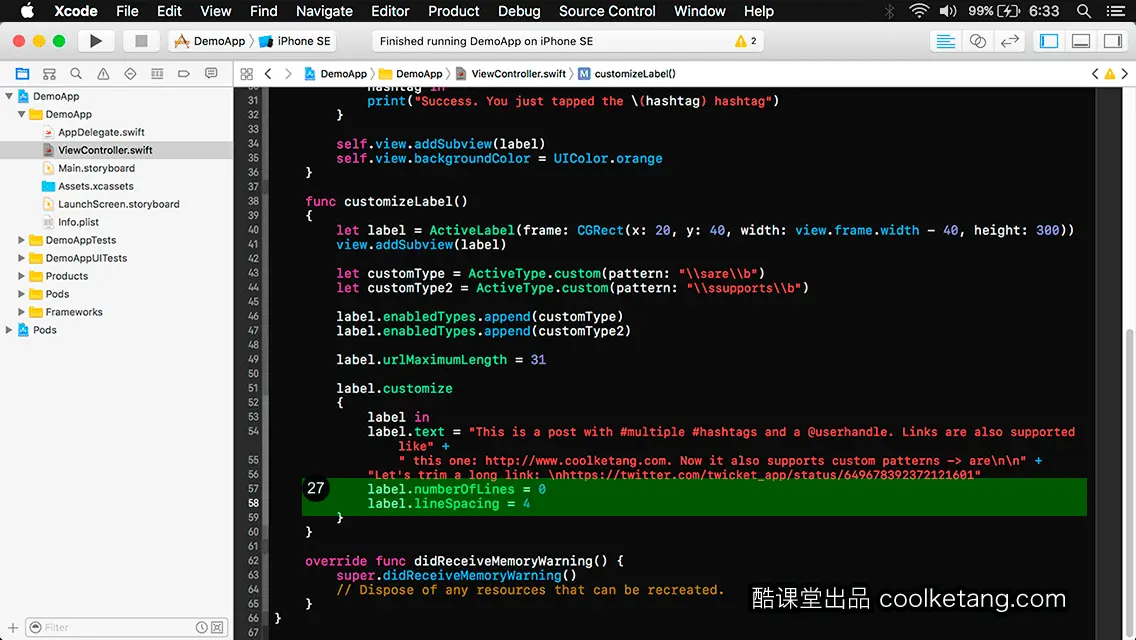Click the Wi-Fi status icon
Image resolution: width=1136 pixels, height=640 pixels.
919,11
